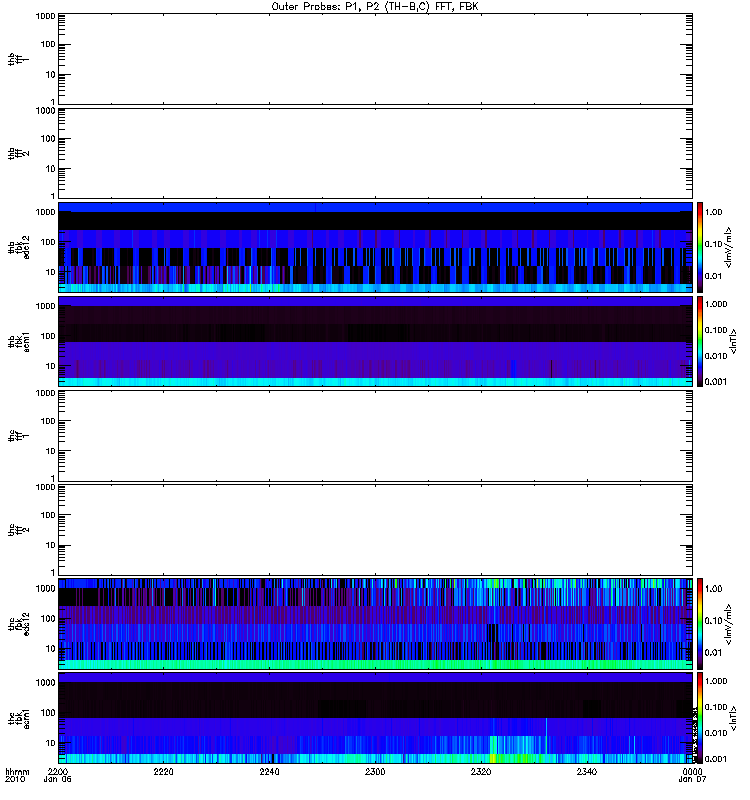Click the '1.00' value on thb edc12 colorbar
Viewport: 750px width, 800px height.
click(x=713, y=212)
